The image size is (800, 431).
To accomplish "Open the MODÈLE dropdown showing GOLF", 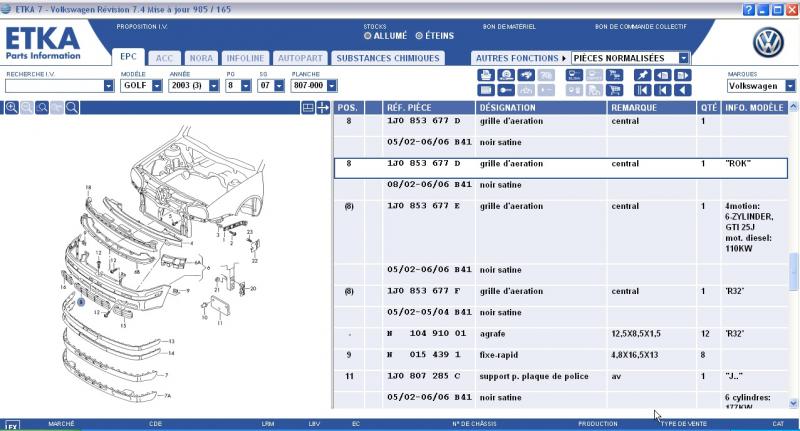I will coord(157,86).
